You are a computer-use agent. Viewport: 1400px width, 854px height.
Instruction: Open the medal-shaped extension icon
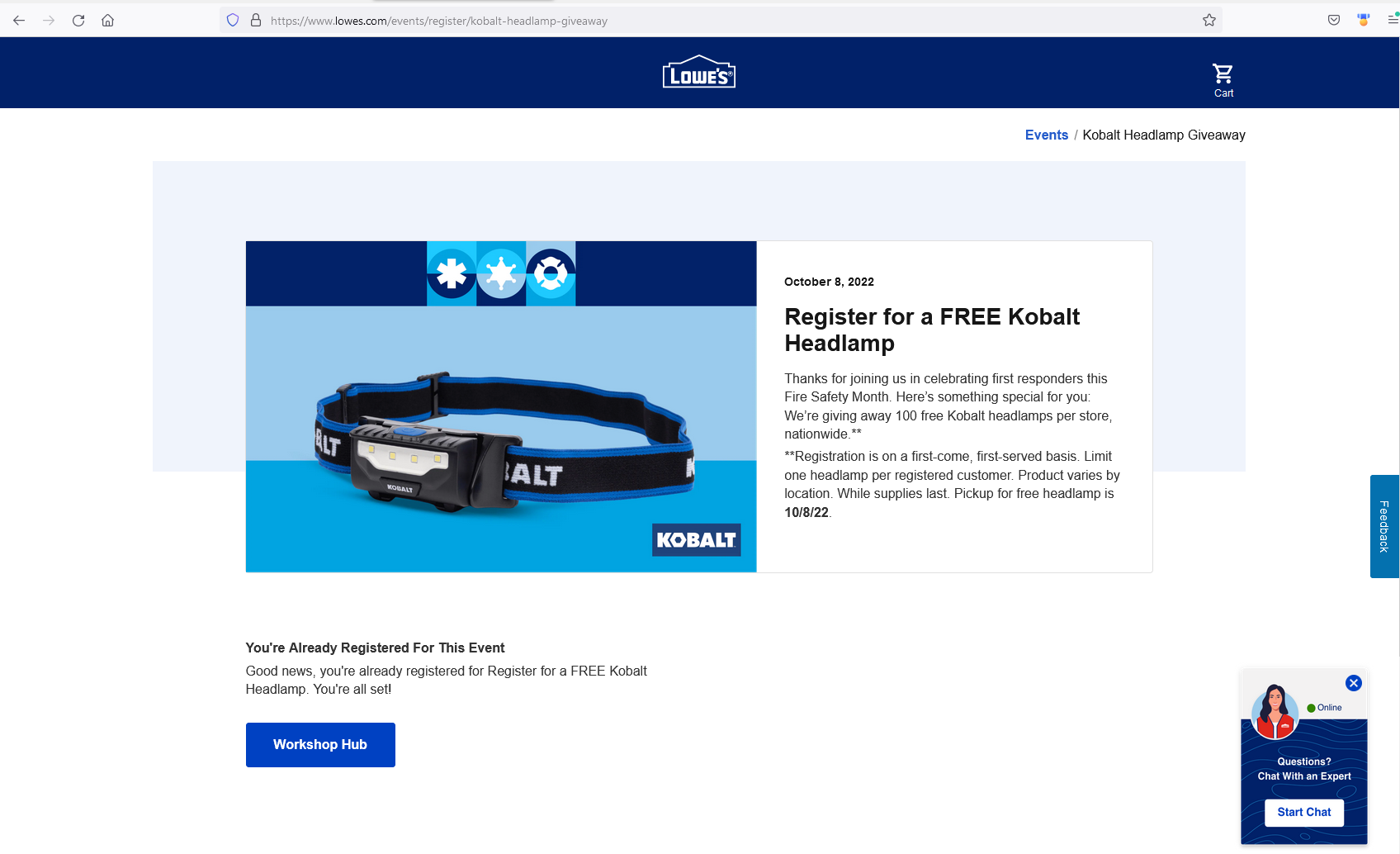tap(1363, 19)
